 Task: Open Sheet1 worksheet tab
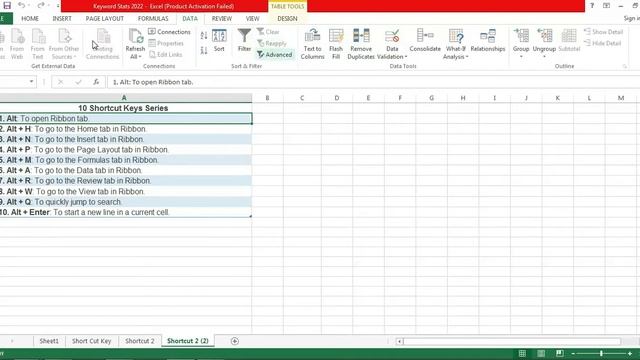[49, 341]
